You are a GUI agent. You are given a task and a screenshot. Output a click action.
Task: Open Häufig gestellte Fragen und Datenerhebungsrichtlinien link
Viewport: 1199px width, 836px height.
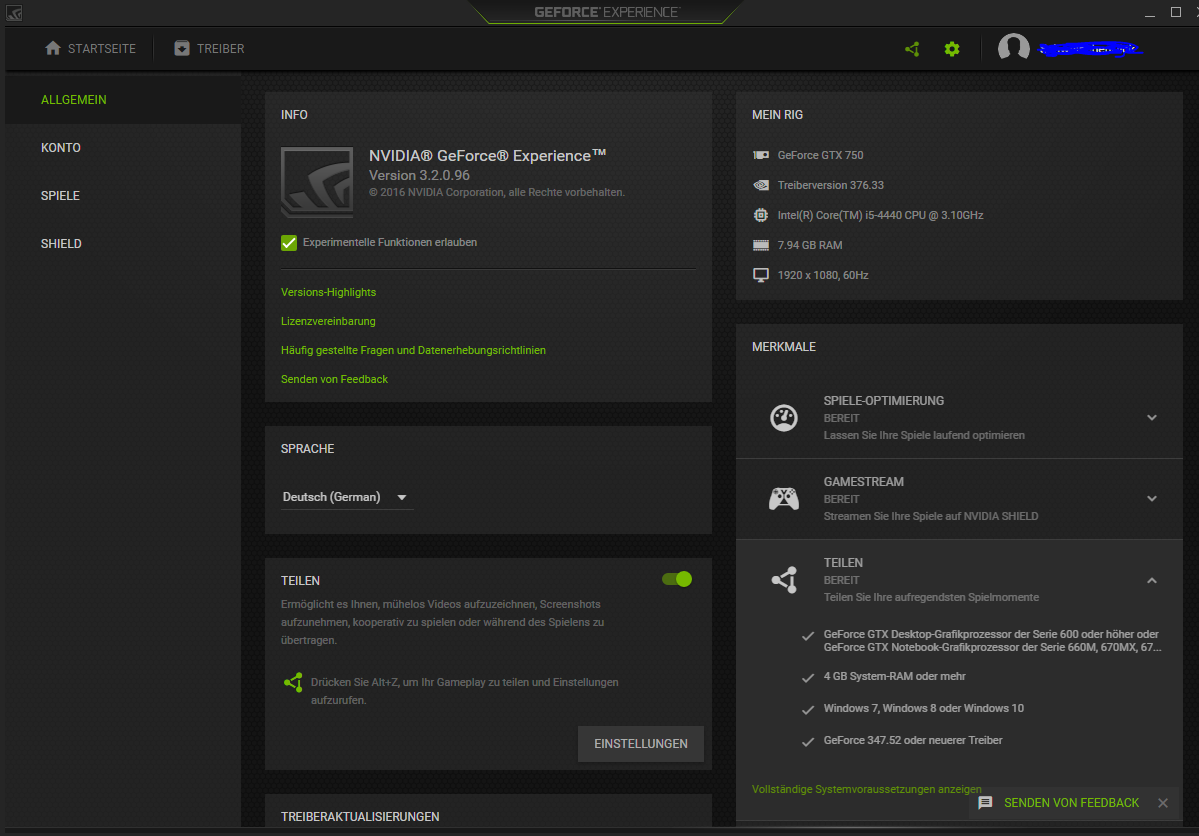coord(413,350)
